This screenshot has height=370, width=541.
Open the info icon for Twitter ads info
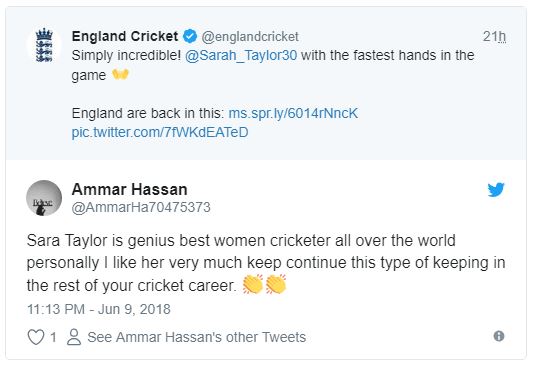click(x=499, y=336)
